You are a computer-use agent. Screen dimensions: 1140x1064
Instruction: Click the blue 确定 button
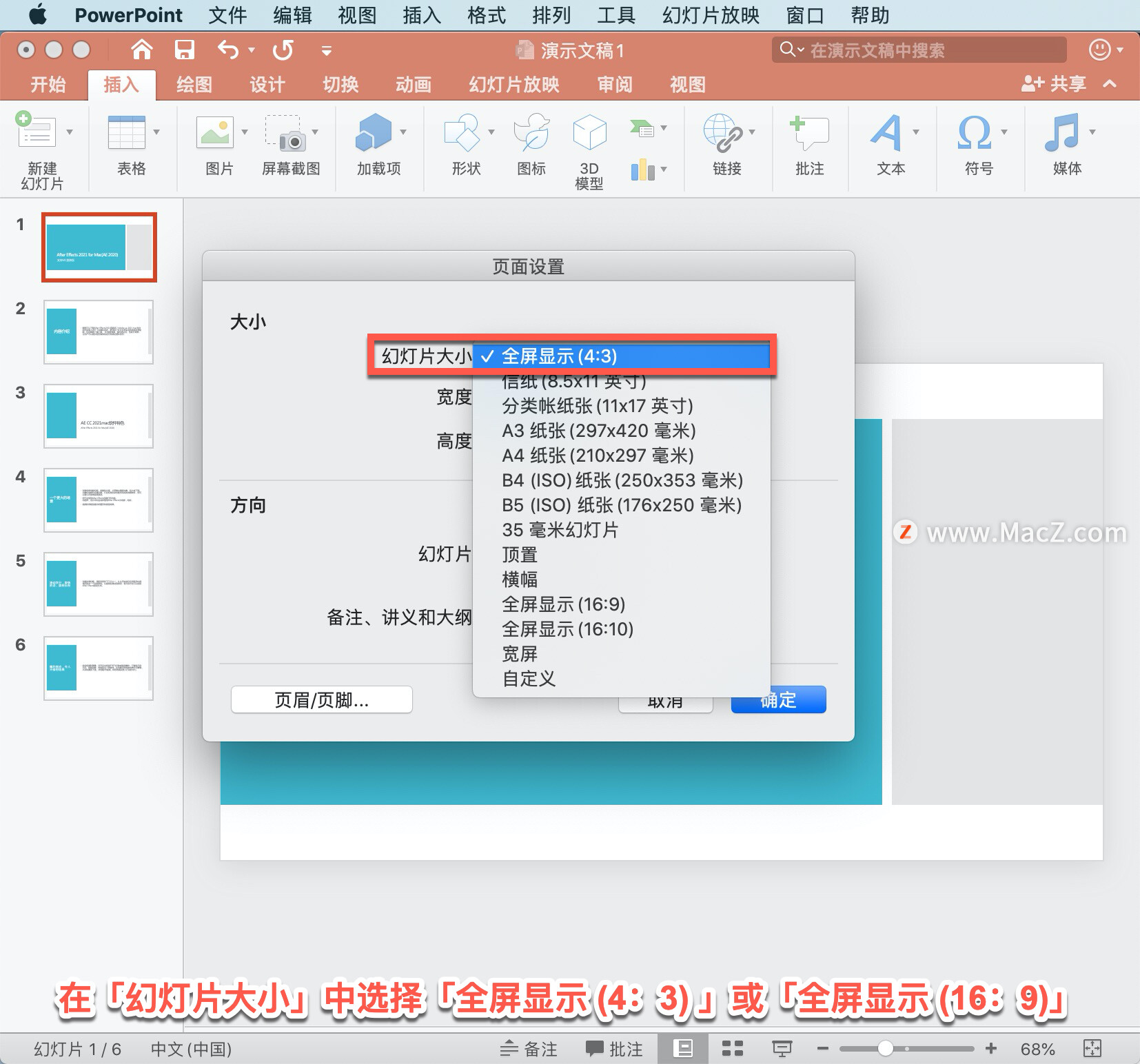(778, 700)
